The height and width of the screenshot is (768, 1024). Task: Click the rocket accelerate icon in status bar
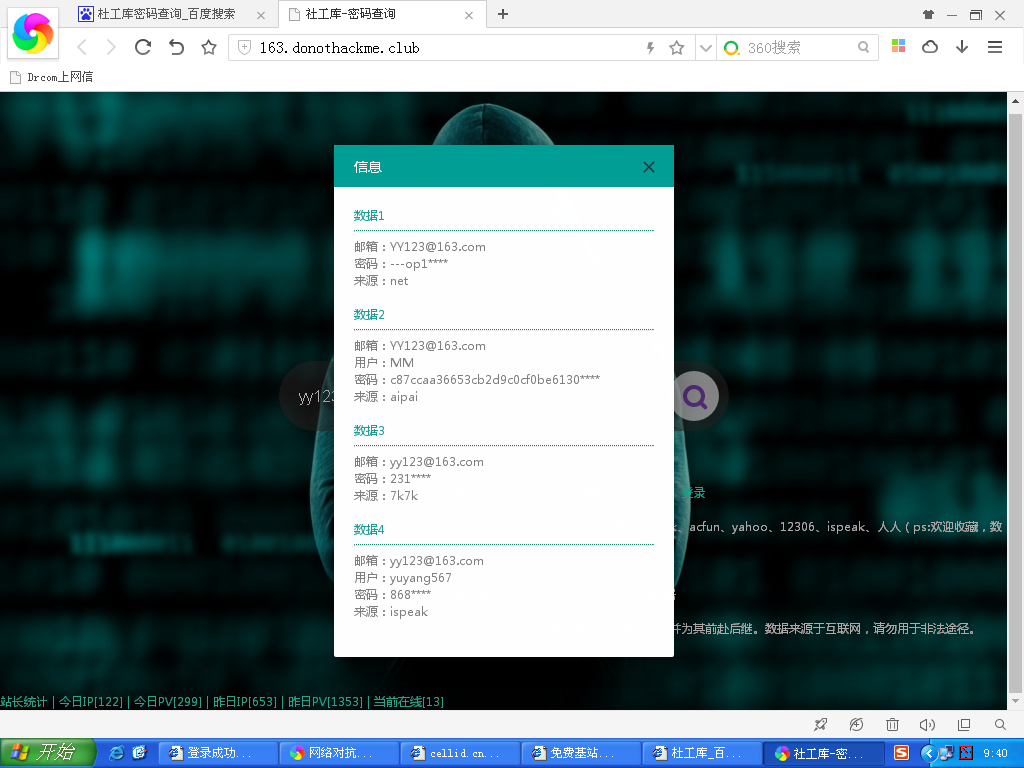(821, 724)
